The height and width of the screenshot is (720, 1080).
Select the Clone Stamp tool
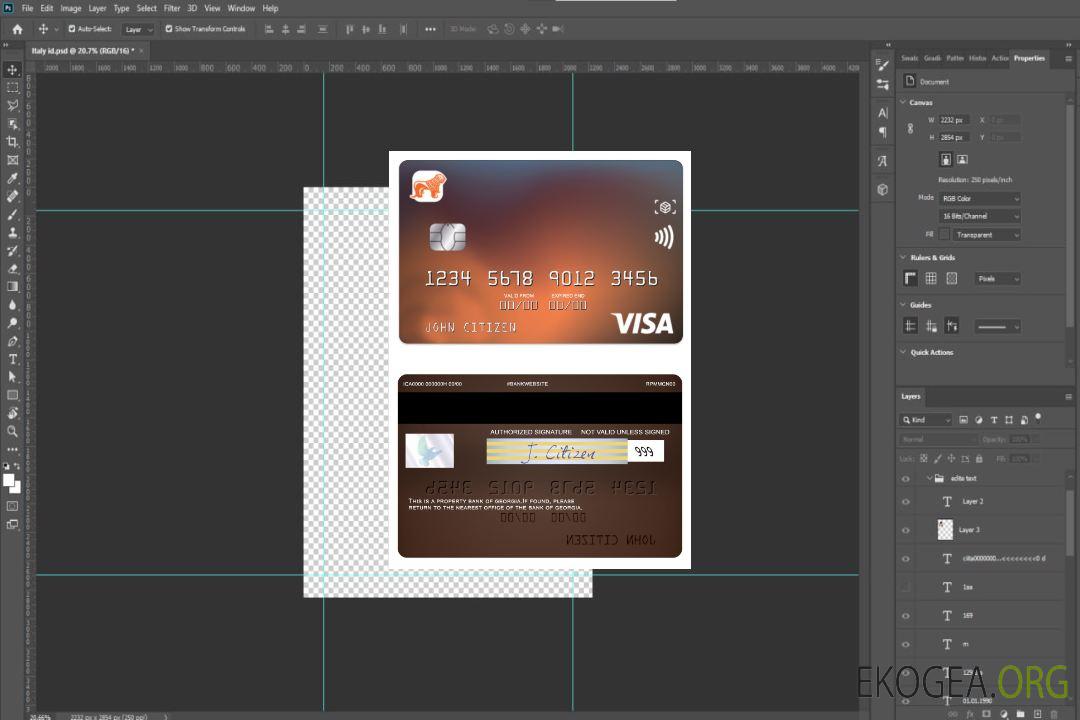(x=12, y=232)
